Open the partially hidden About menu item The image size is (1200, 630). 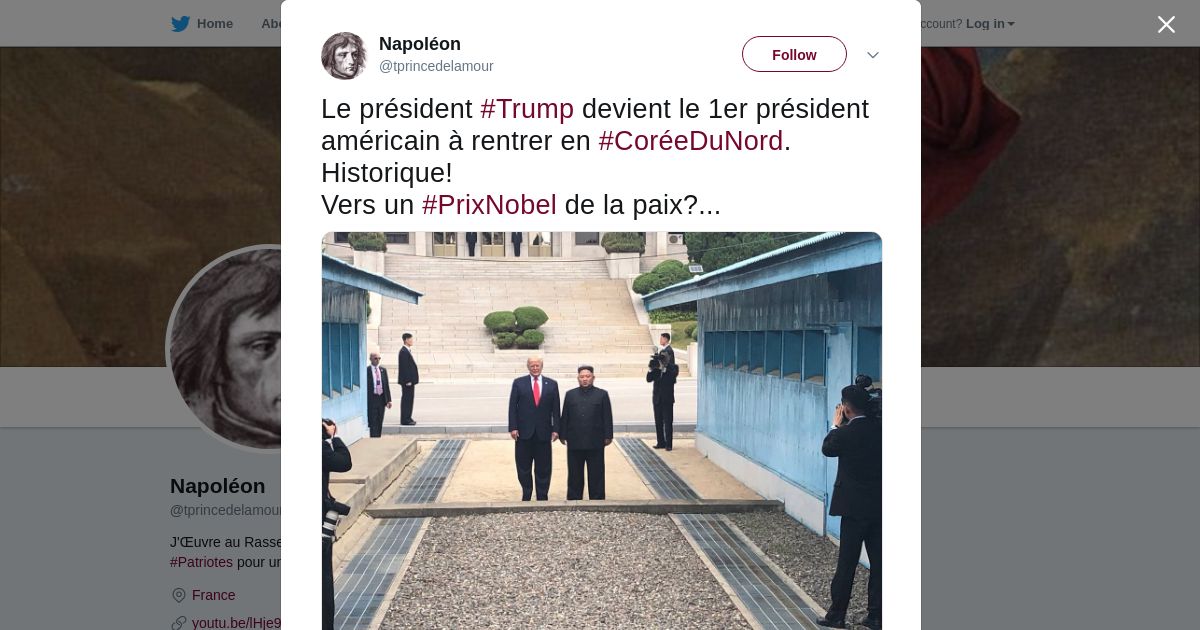click(x=270, y=24)
